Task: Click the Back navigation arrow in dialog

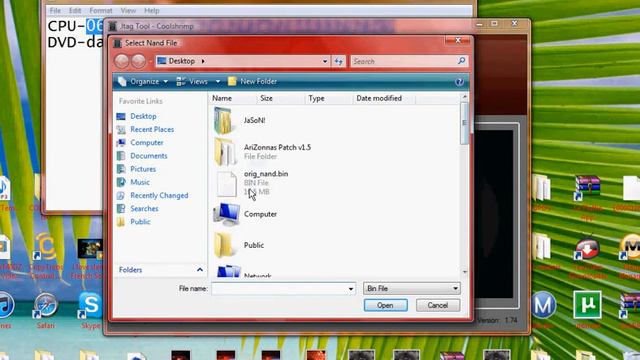Action: pos(122,61)
